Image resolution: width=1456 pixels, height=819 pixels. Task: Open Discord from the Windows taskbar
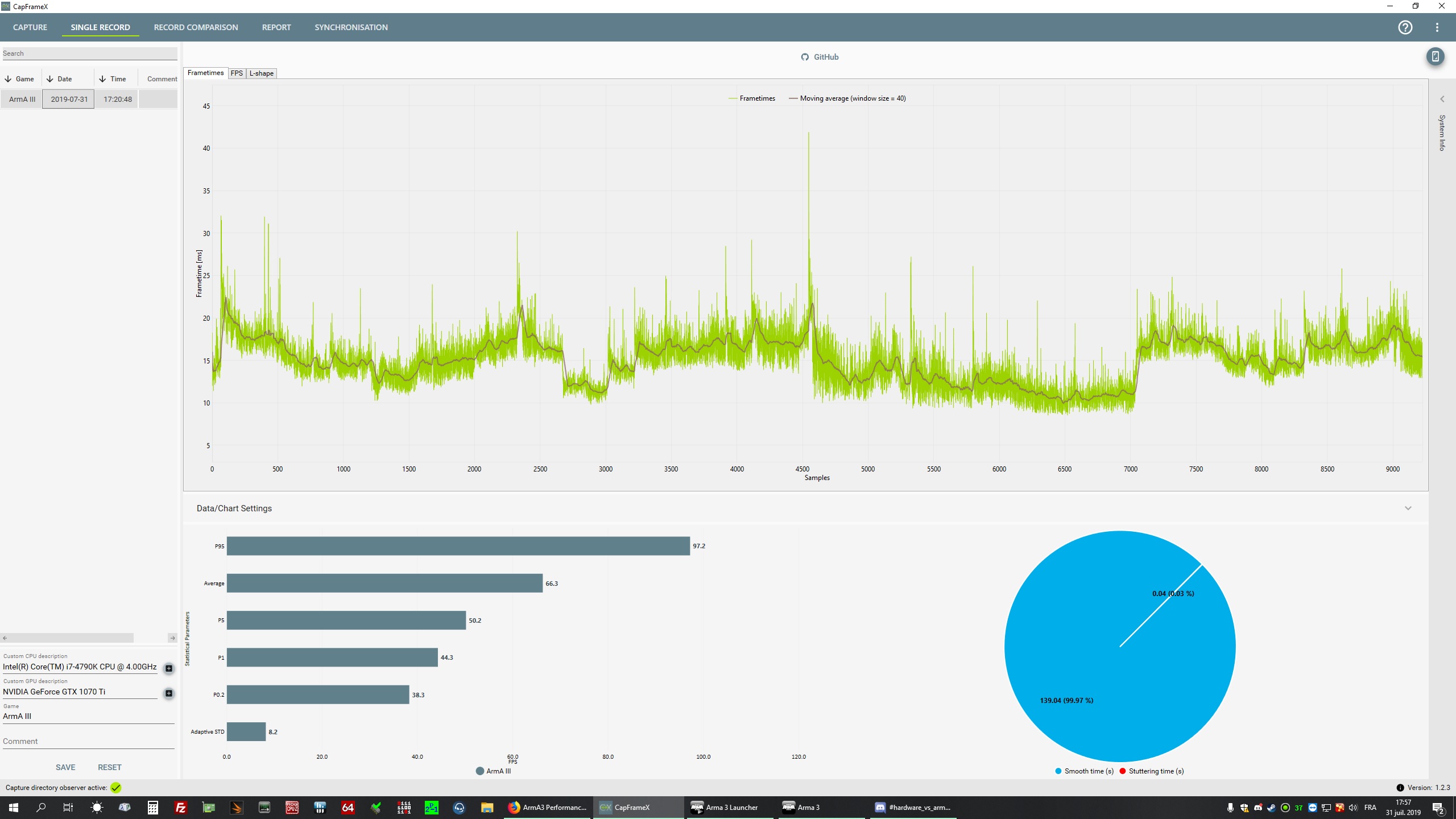point(913,808)
